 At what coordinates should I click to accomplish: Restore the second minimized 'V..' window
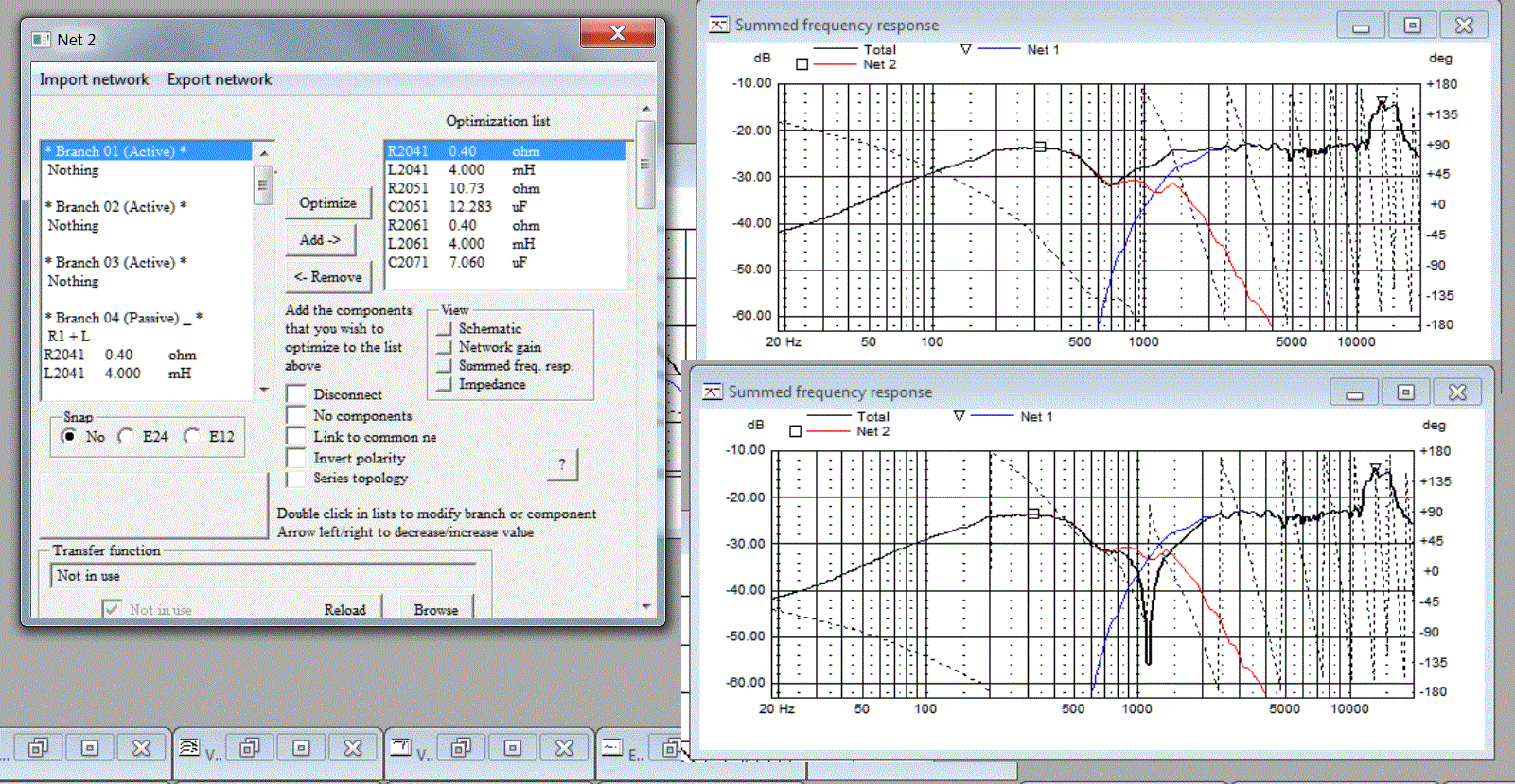pos(250,748)
